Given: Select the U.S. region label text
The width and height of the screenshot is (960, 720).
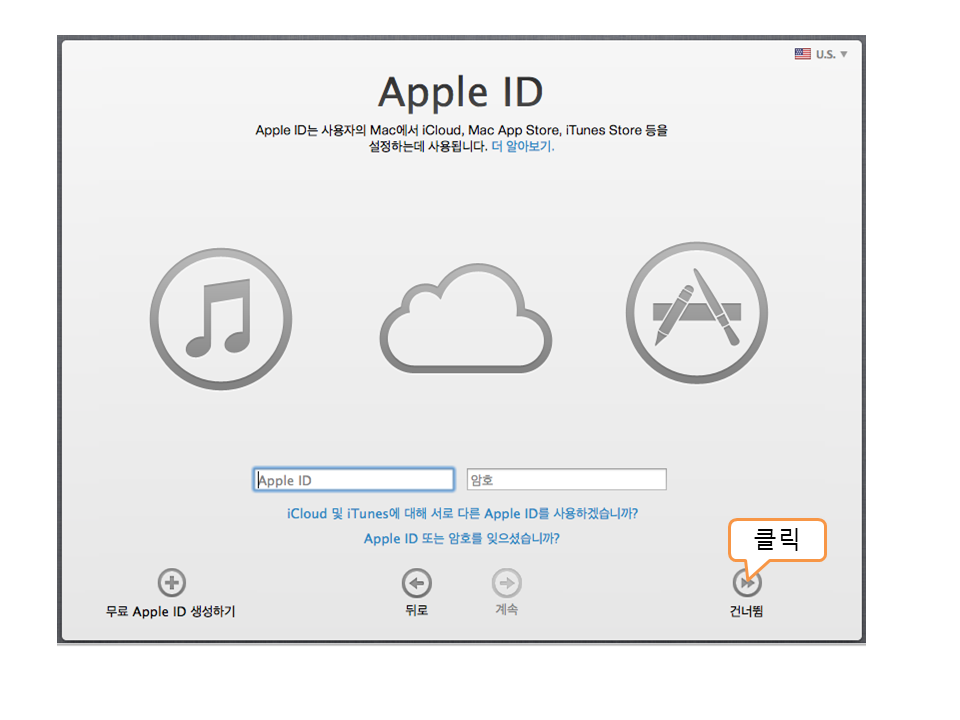Looking at the screenshot, I should 825,54.
